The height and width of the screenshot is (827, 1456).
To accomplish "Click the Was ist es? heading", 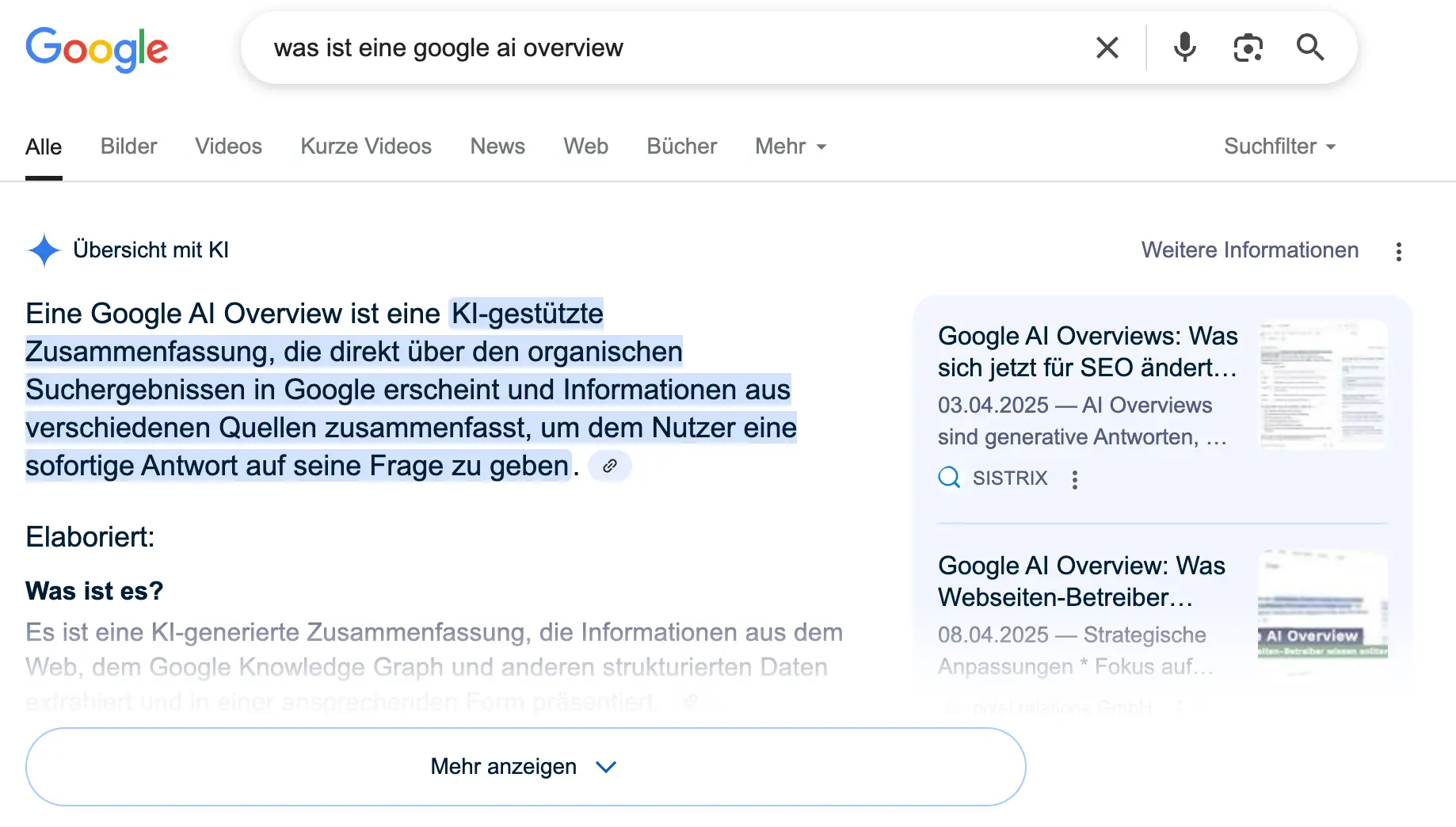I will (x=94, y=591).
